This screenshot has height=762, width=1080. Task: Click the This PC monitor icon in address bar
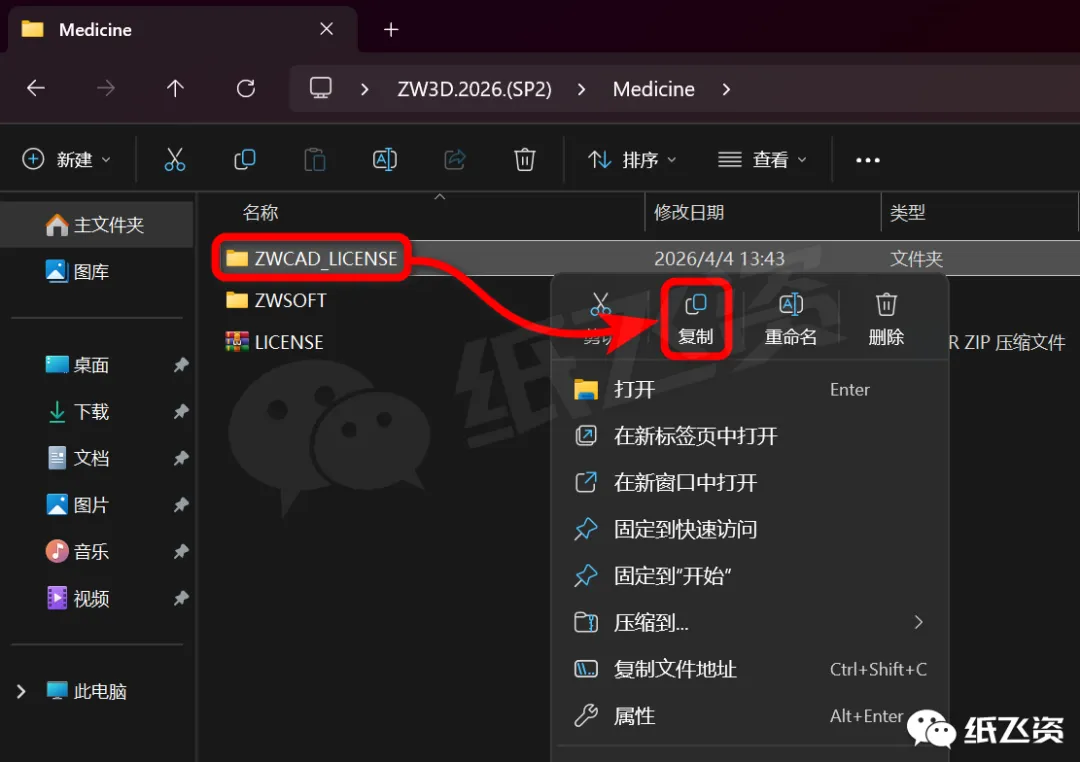pos(320,88)
